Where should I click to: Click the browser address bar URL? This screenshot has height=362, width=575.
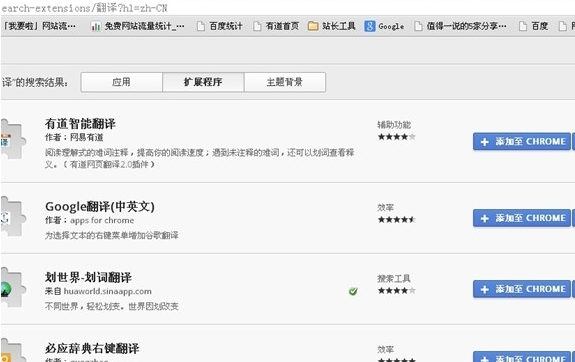84,8
